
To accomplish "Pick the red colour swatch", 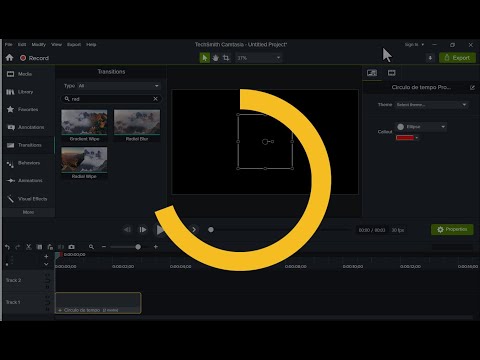I will (x=405, y=138).
